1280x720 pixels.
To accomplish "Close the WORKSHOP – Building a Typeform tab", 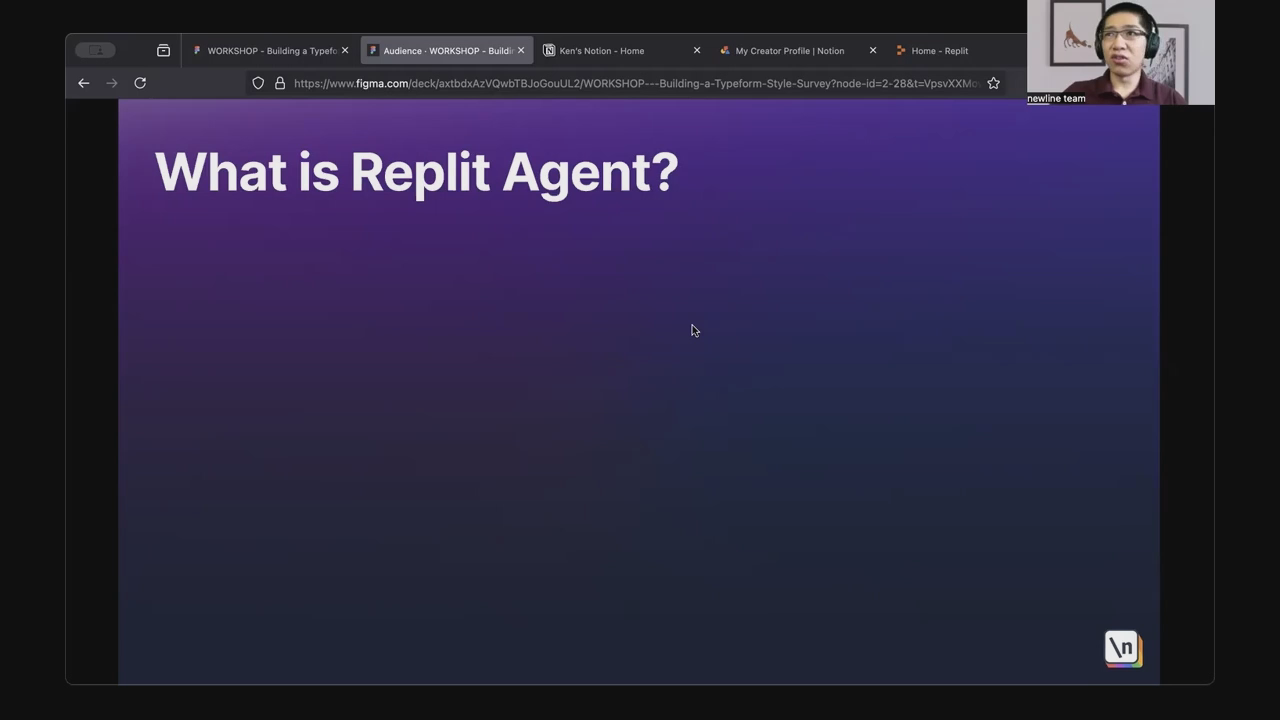I will [x=345, y=50].
